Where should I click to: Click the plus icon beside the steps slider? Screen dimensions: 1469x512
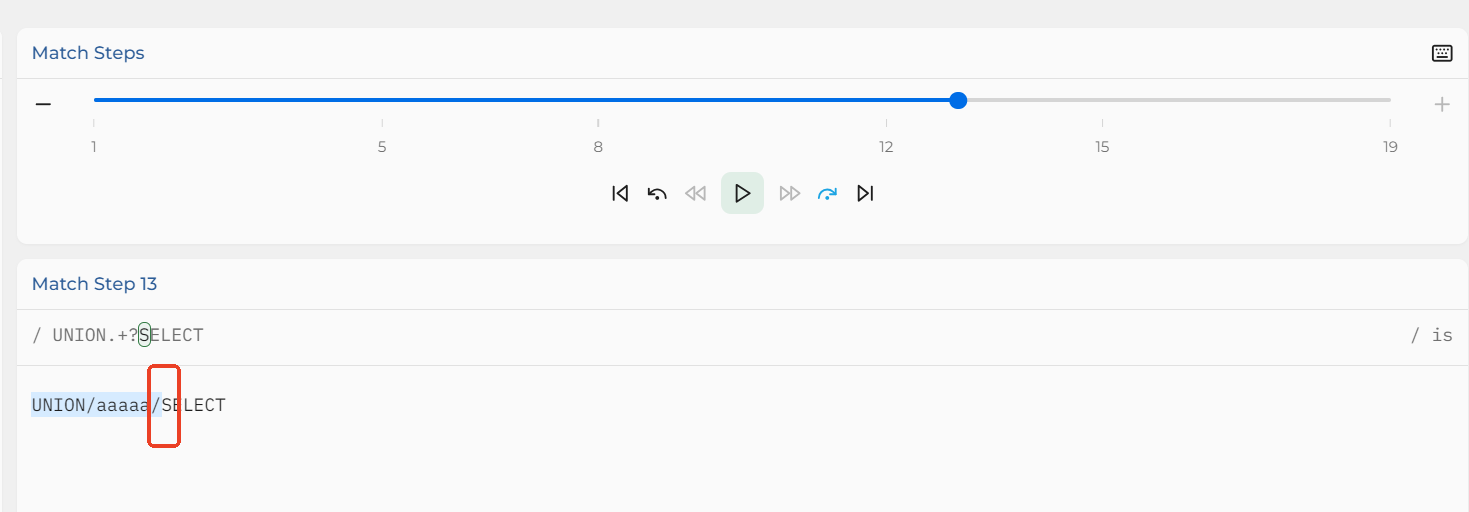point(1441,103)
